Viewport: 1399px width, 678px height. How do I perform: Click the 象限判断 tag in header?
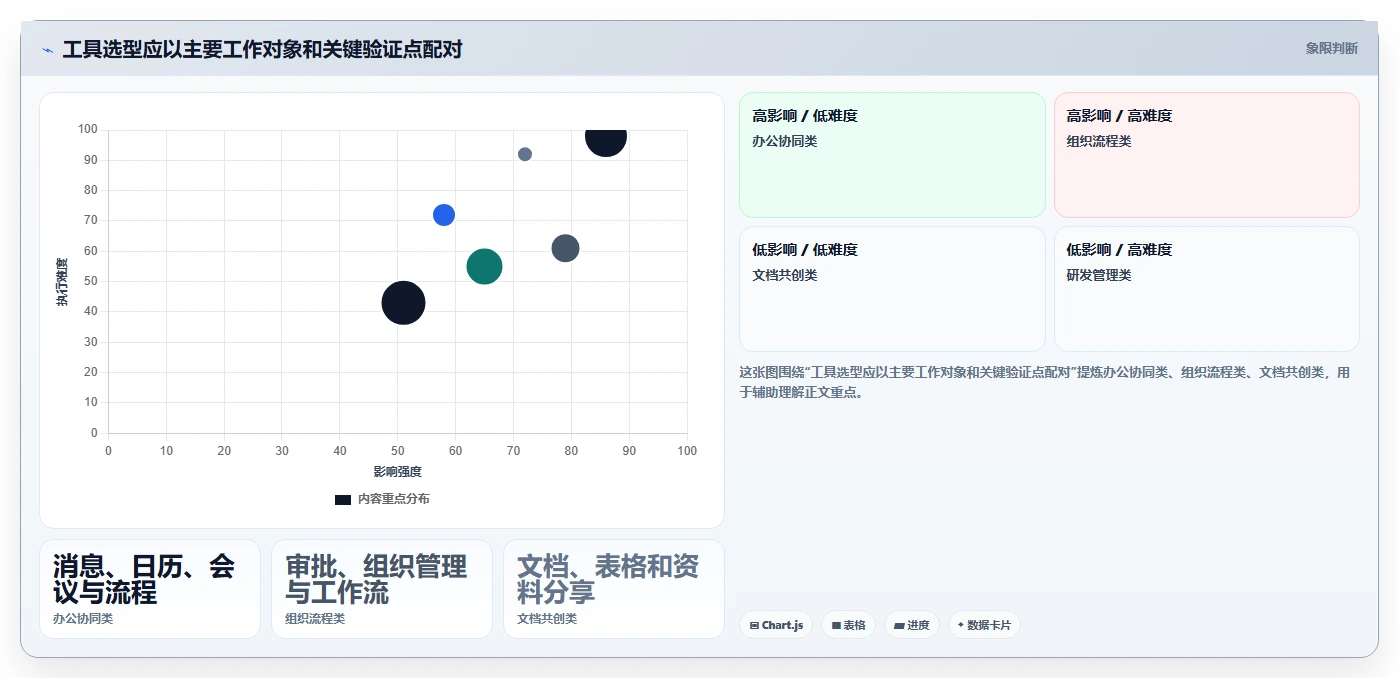(x=1331, y=48)
